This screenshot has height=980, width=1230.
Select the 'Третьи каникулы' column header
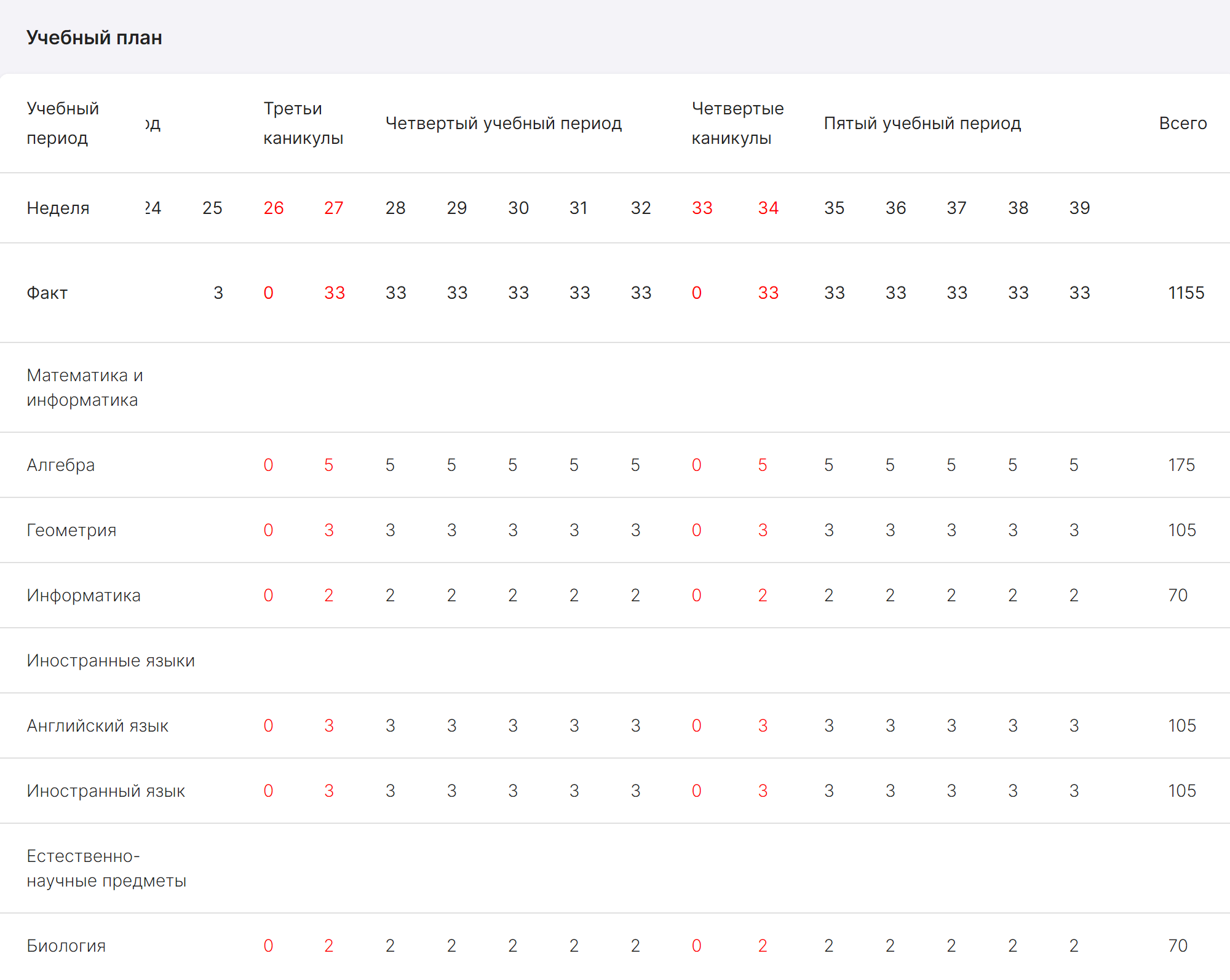click(x=303, y=123)
